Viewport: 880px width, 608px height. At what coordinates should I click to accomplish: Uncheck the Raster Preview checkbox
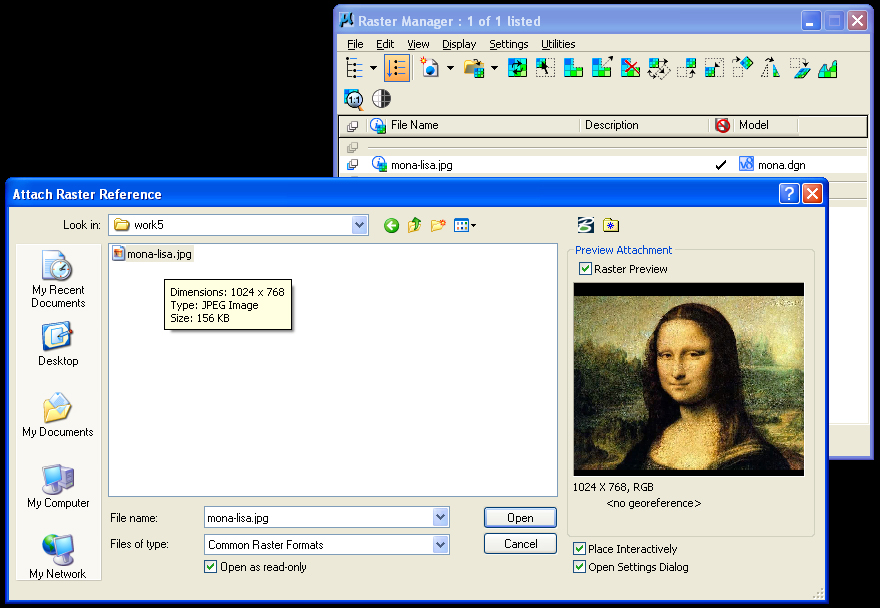[585, 268]
